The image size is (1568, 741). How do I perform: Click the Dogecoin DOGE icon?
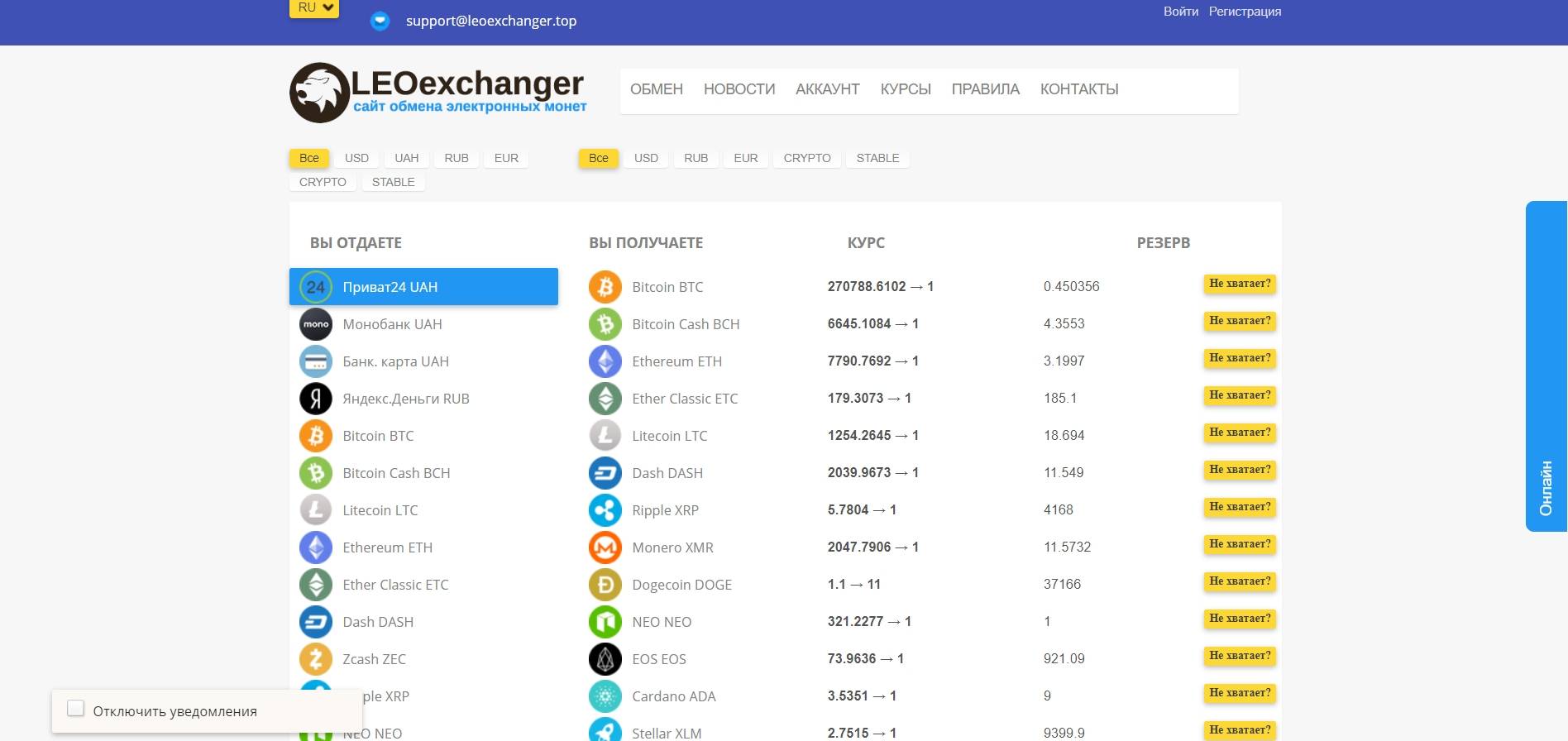(x=605, y=585)
